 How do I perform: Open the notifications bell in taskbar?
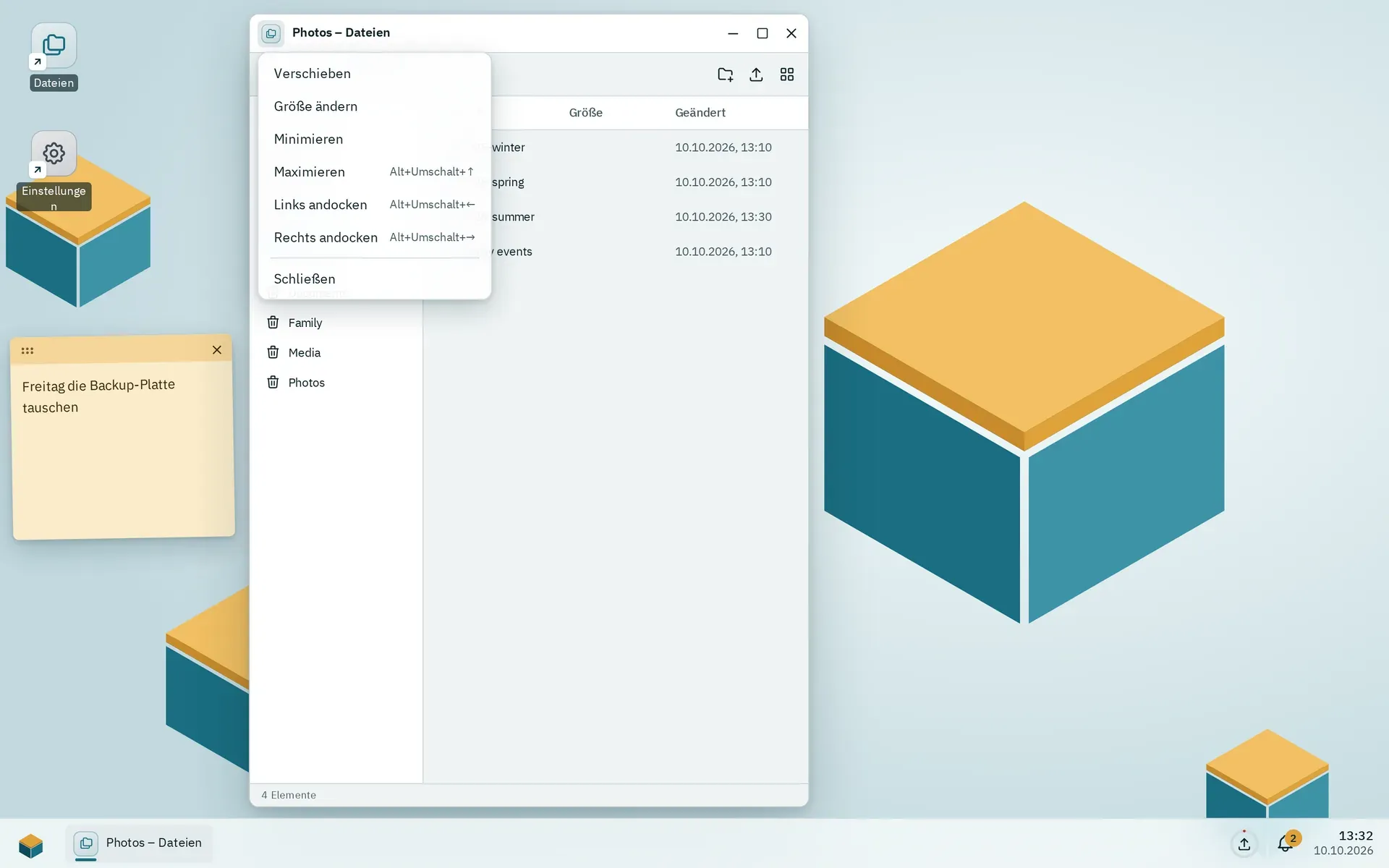[1286, 843]
